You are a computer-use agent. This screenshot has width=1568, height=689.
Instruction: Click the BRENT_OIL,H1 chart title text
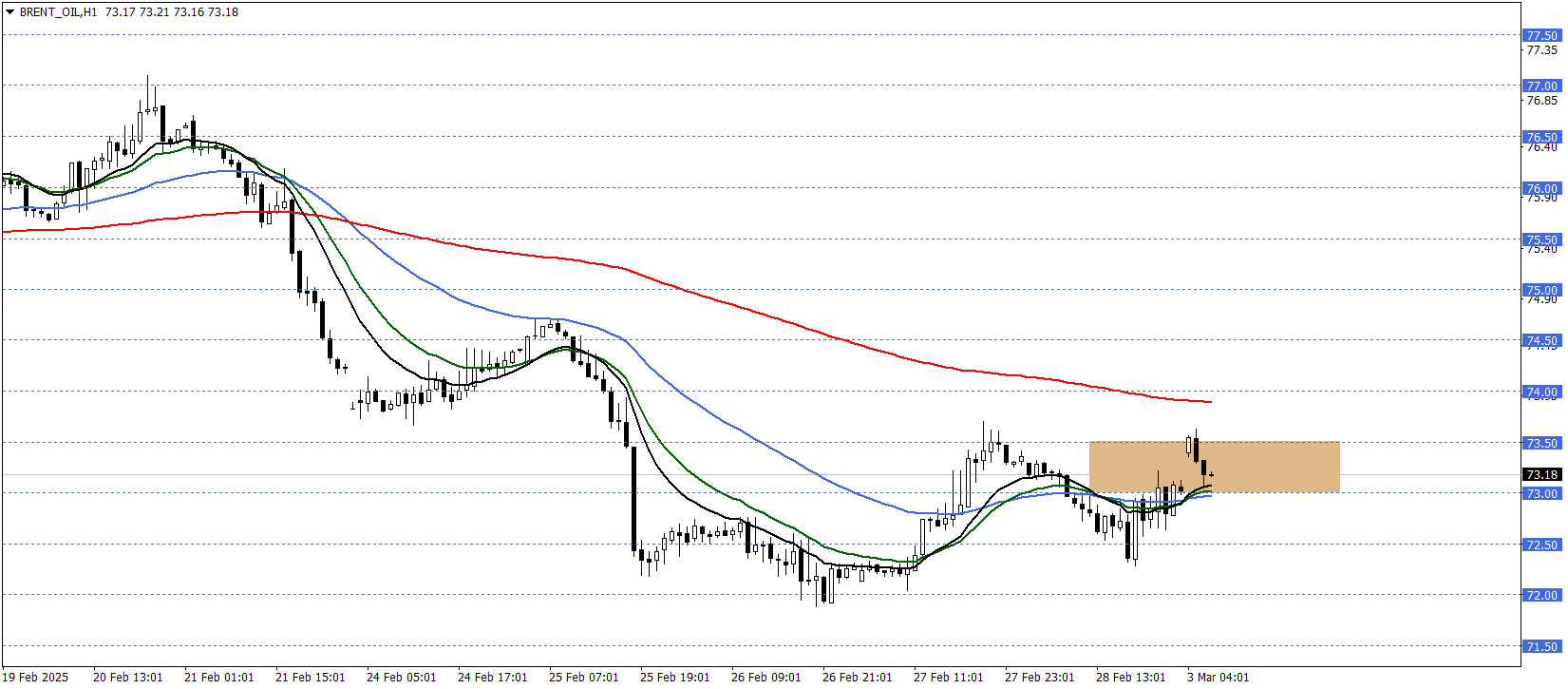point(59,12)
